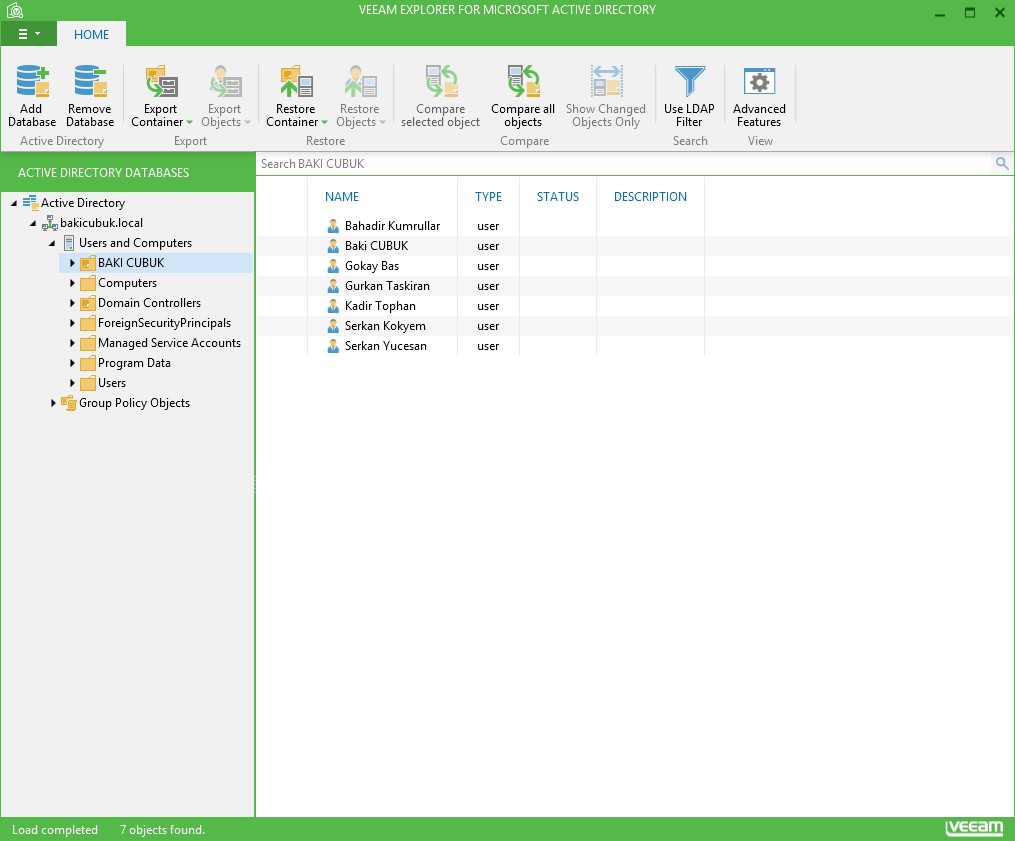
Task: Expand the Computers container
Action: (72, 284)
